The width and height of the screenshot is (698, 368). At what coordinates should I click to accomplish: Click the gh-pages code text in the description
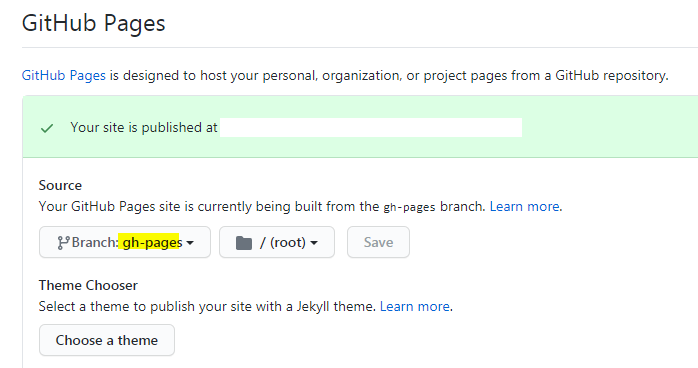[409, 207]
